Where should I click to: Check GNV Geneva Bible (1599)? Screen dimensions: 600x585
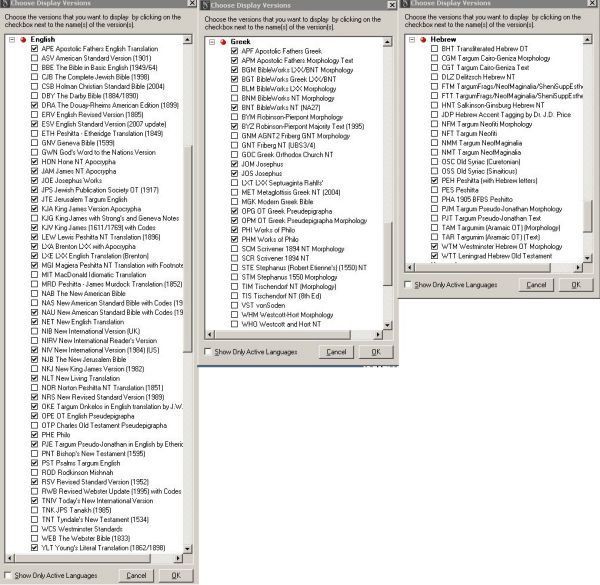pos(34,143)
